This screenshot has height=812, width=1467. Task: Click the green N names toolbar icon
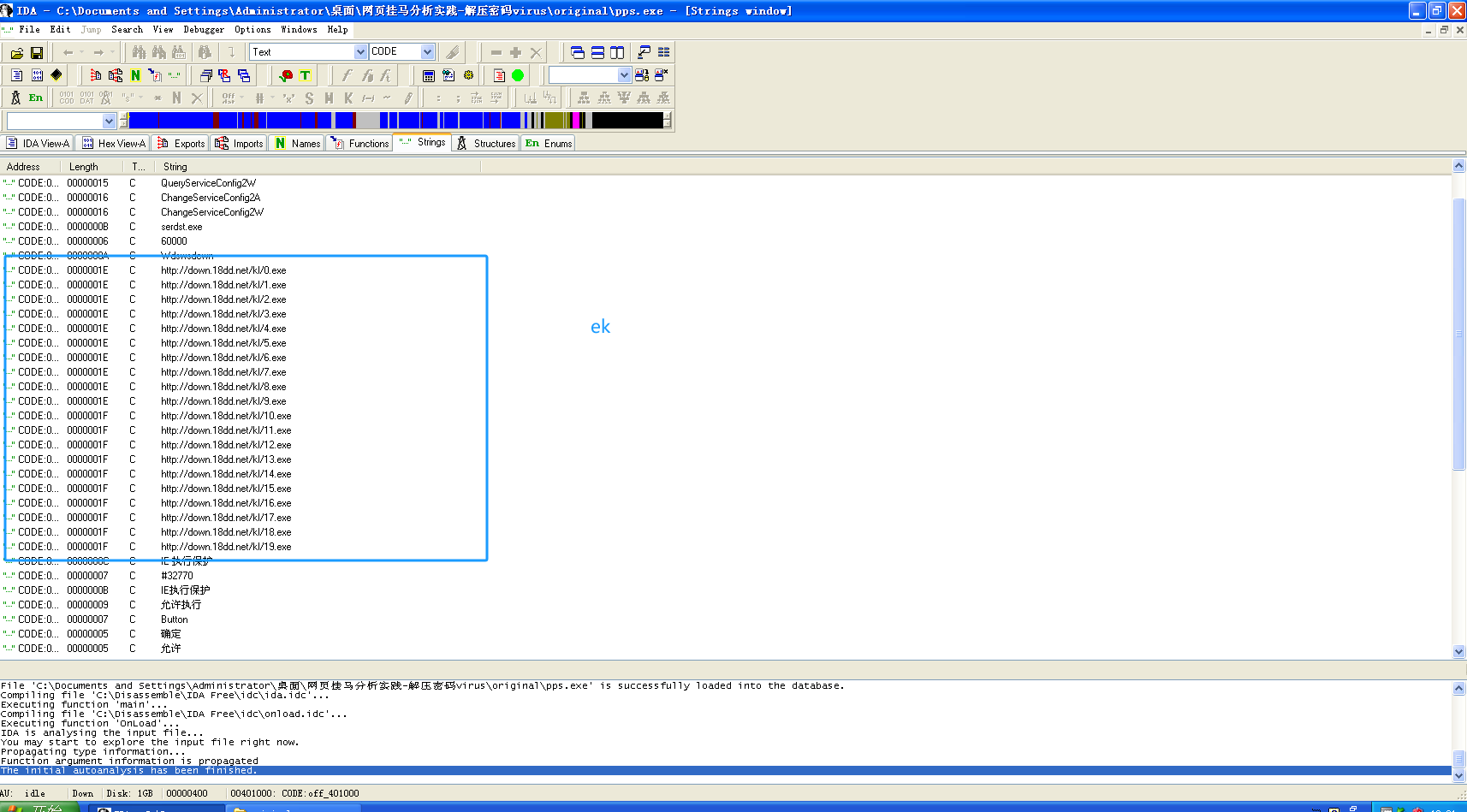tap(135, 75)
